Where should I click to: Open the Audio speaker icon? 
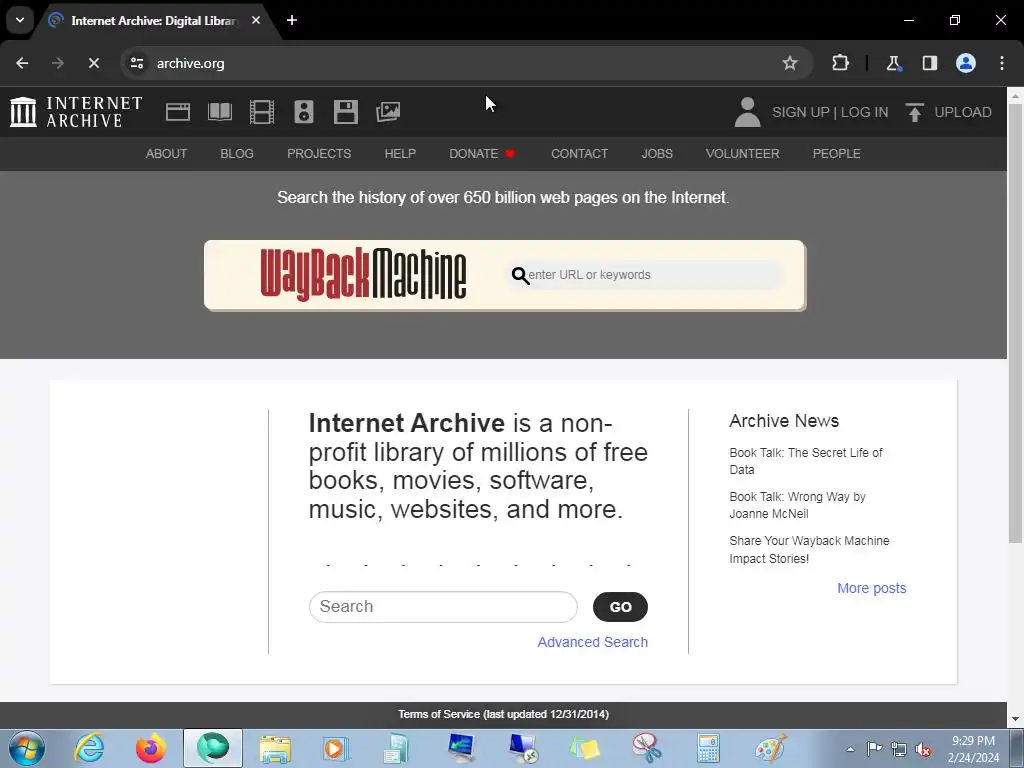(x=304, y=112)
